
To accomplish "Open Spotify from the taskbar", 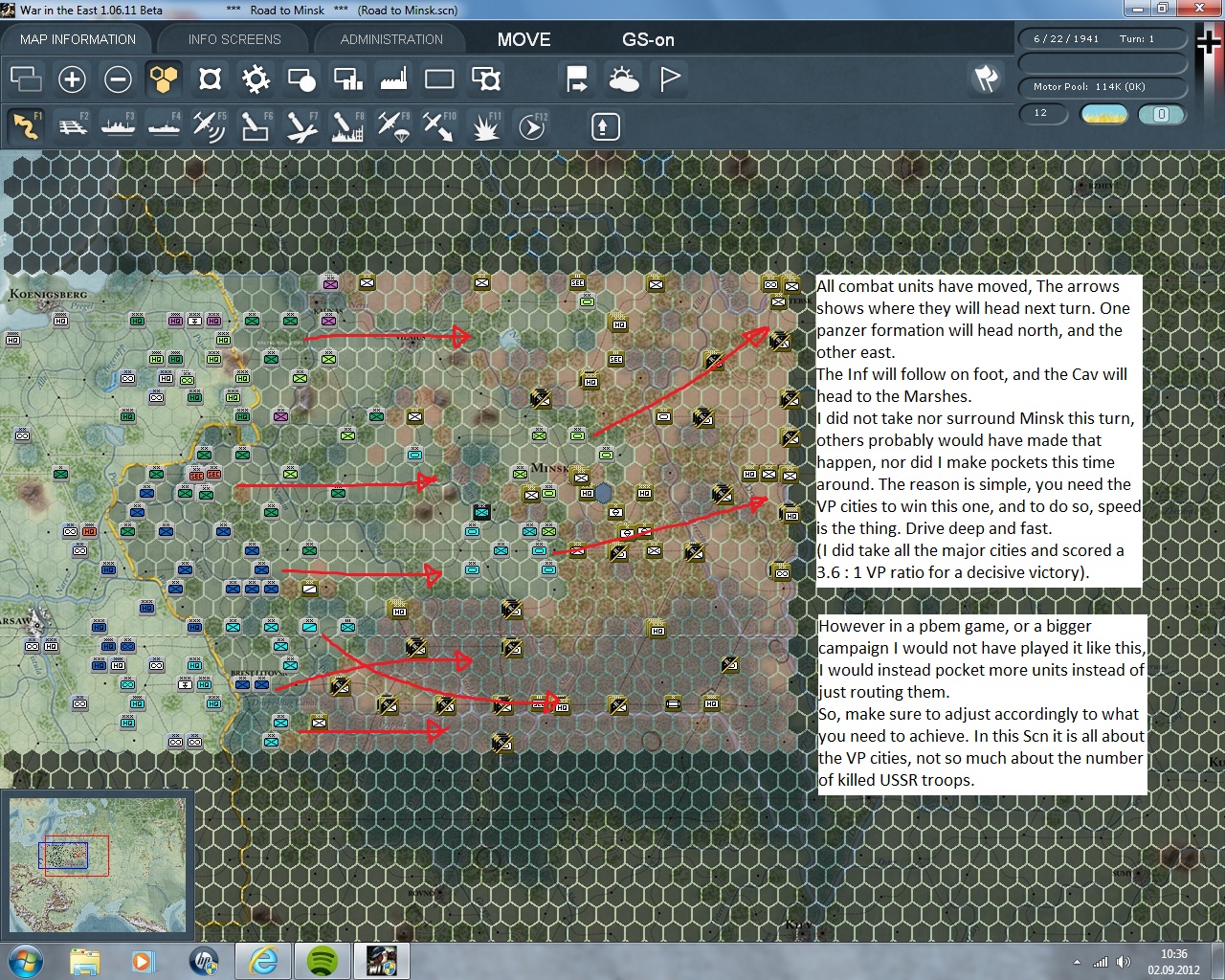I will coord(323,961).
